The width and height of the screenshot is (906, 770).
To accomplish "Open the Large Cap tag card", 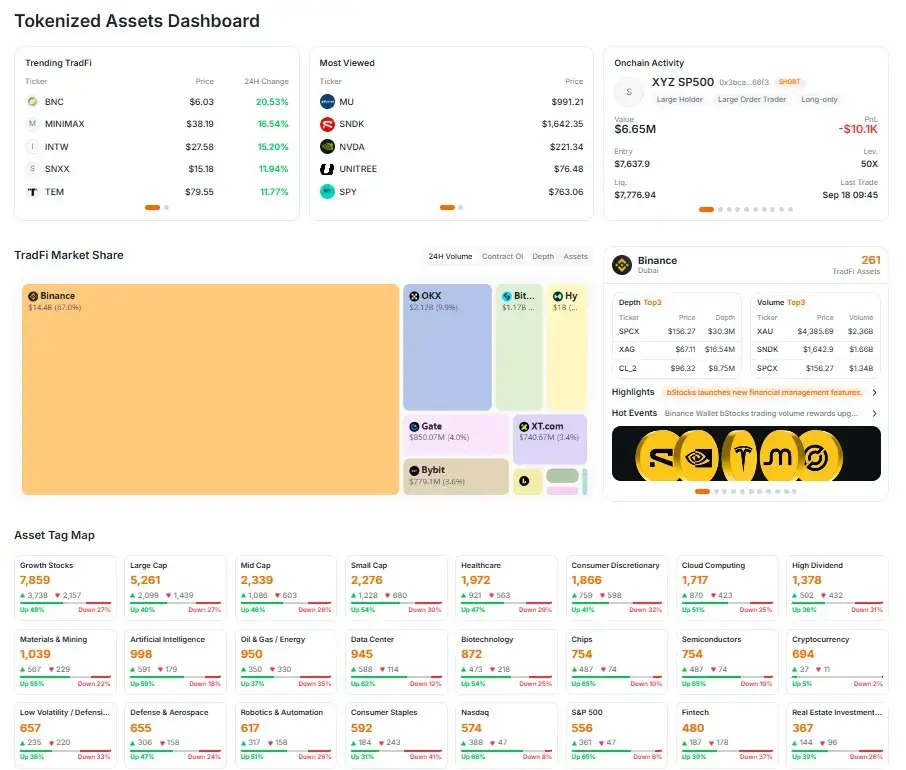I will point(176,588).
